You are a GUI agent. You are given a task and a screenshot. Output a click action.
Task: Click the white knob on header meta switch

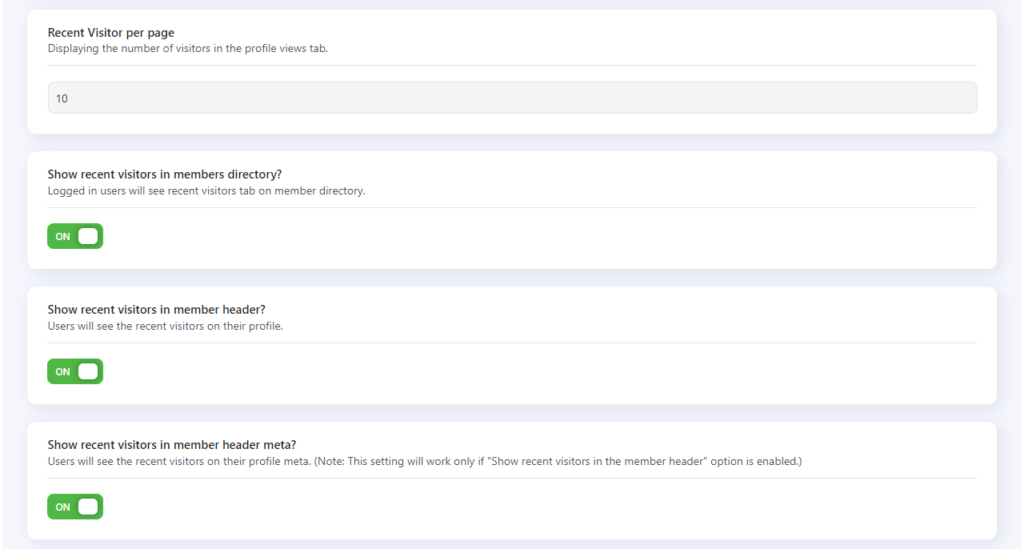88,507
